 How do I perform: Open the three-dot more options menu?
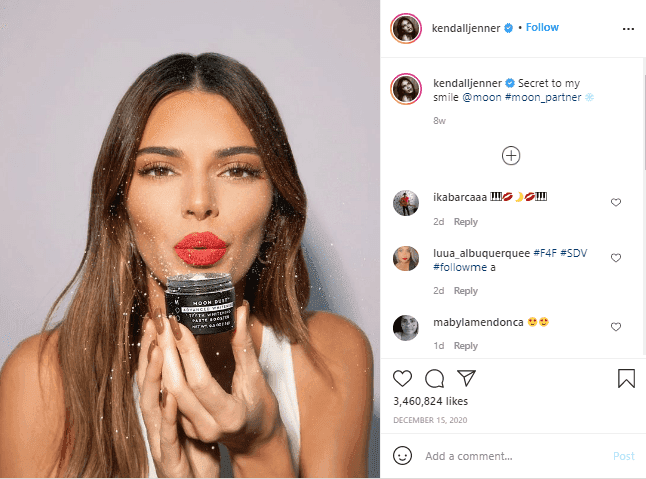click(628, 29)
